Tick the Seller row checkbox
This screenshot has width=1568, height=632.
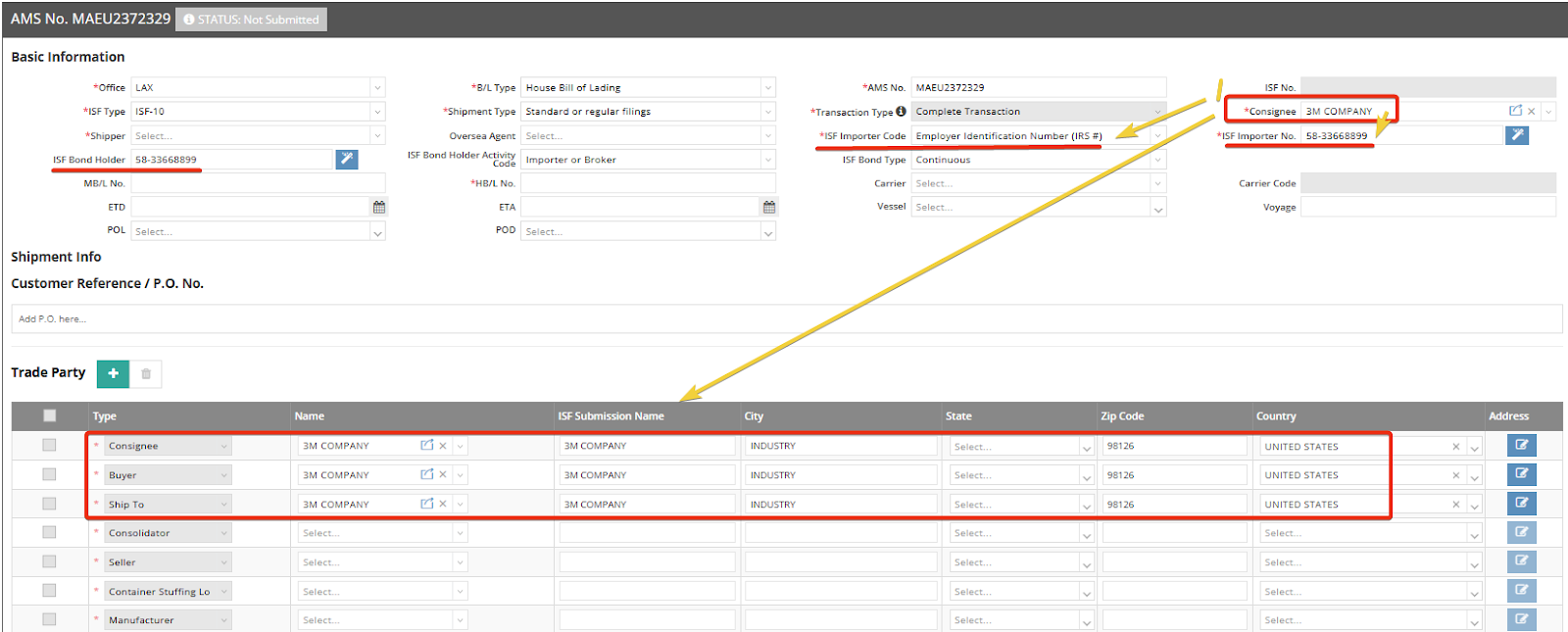(49, 561)
